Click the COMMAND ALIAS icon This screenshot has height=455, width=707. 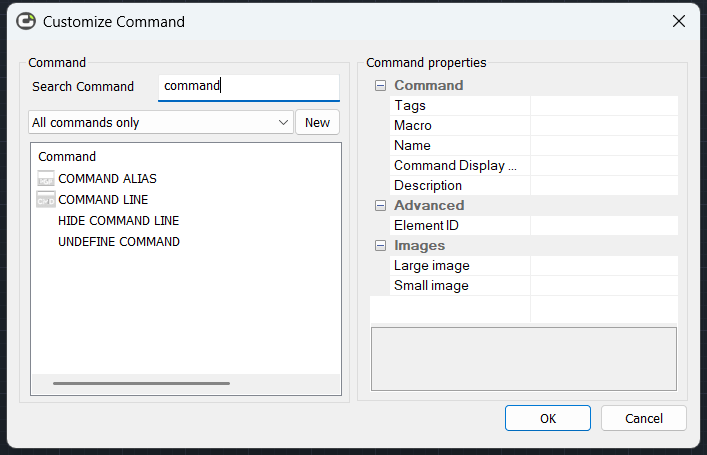click(x=46, y=179)
